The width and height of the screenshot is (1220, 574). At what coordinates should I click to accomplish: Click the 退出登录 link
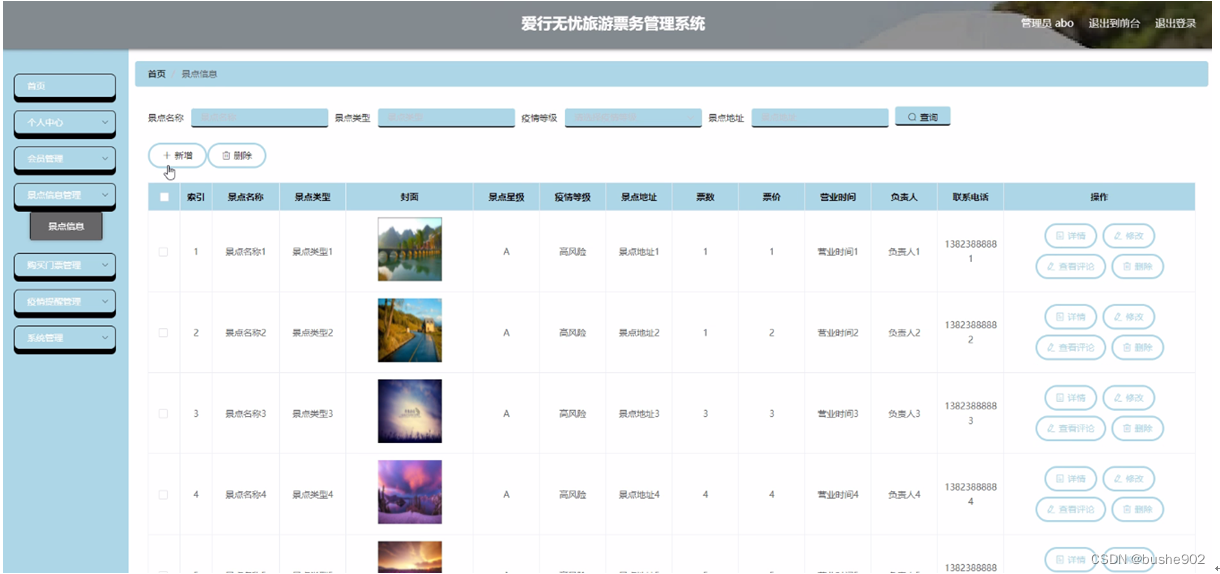1175,23
